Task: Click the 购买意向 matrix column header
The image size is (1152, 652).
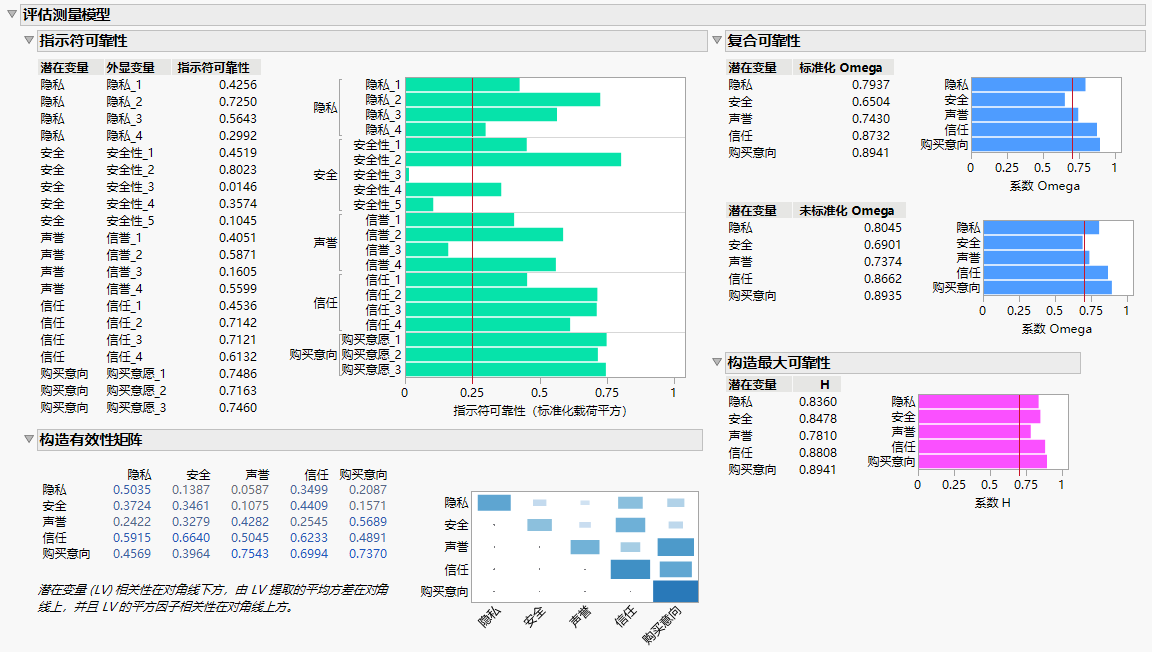Action: pos(363,475)
